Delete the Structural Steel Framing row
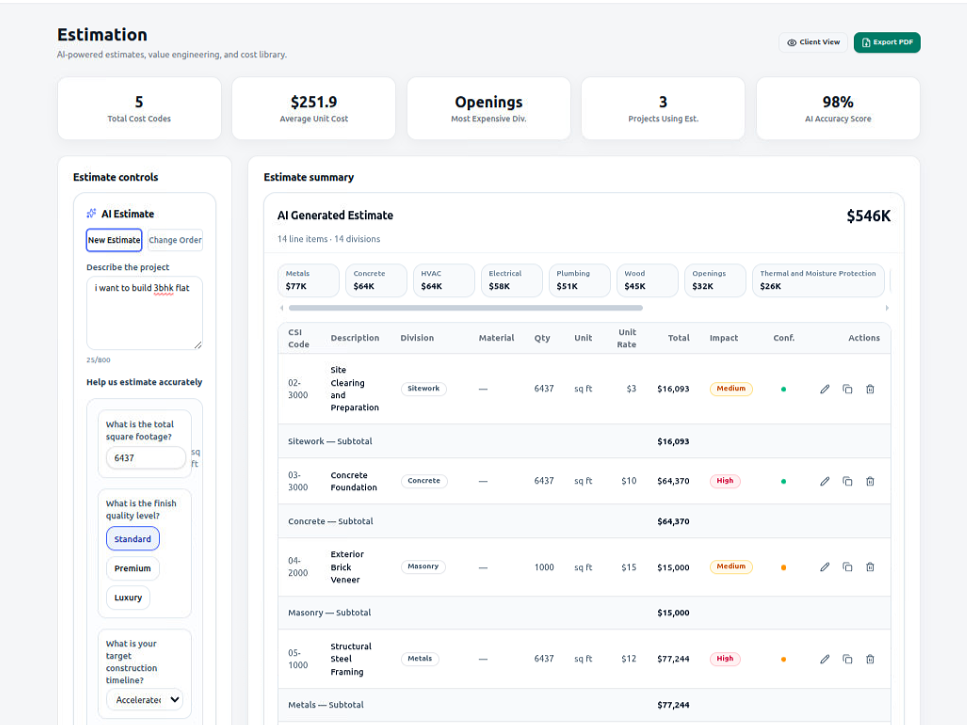The height and width of the screenshot is (725, 967). coord(870,659)
